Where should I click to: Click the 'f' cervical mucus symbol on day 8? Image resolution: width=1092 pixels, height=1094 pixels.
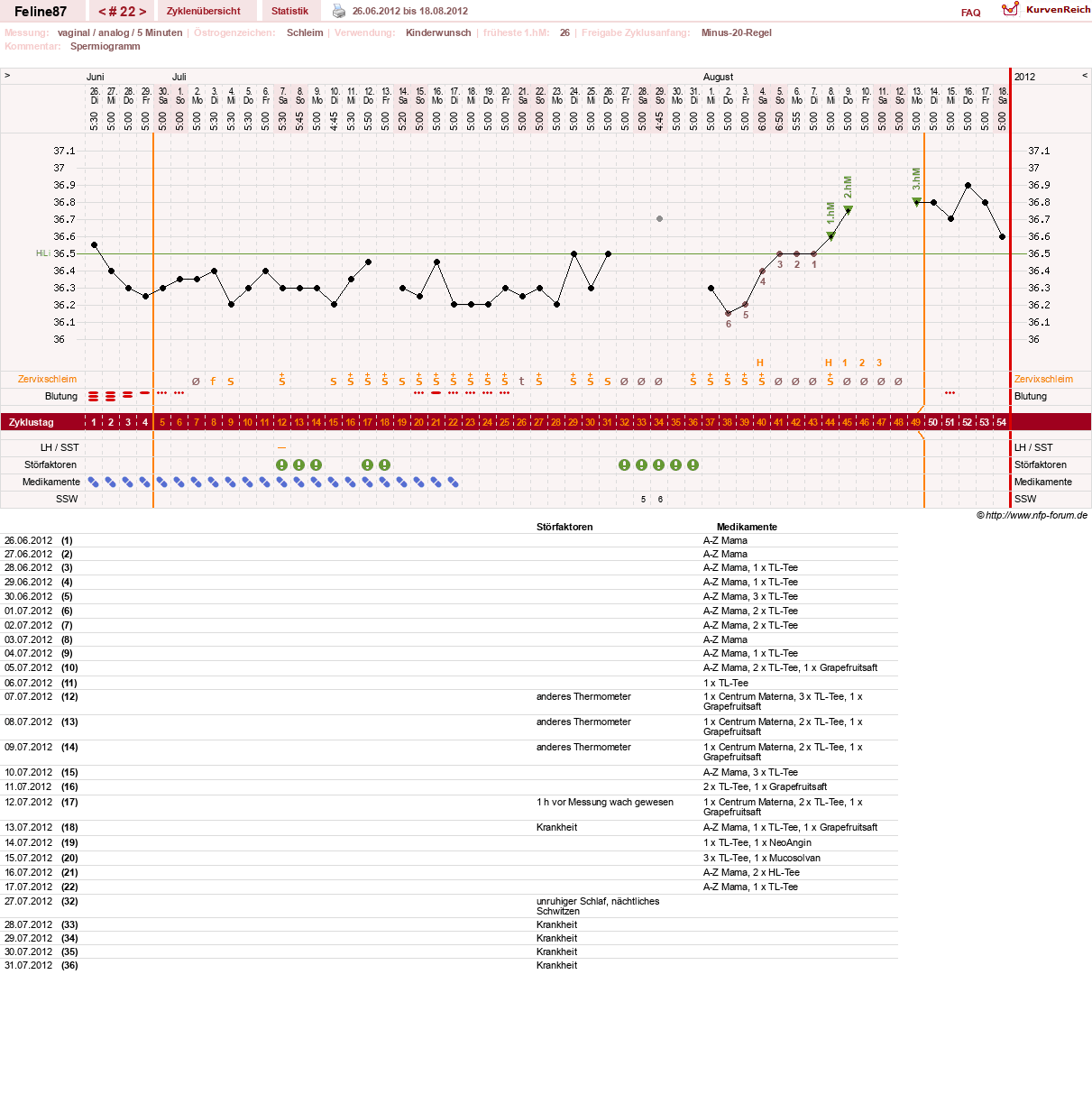tap(214, 382)
